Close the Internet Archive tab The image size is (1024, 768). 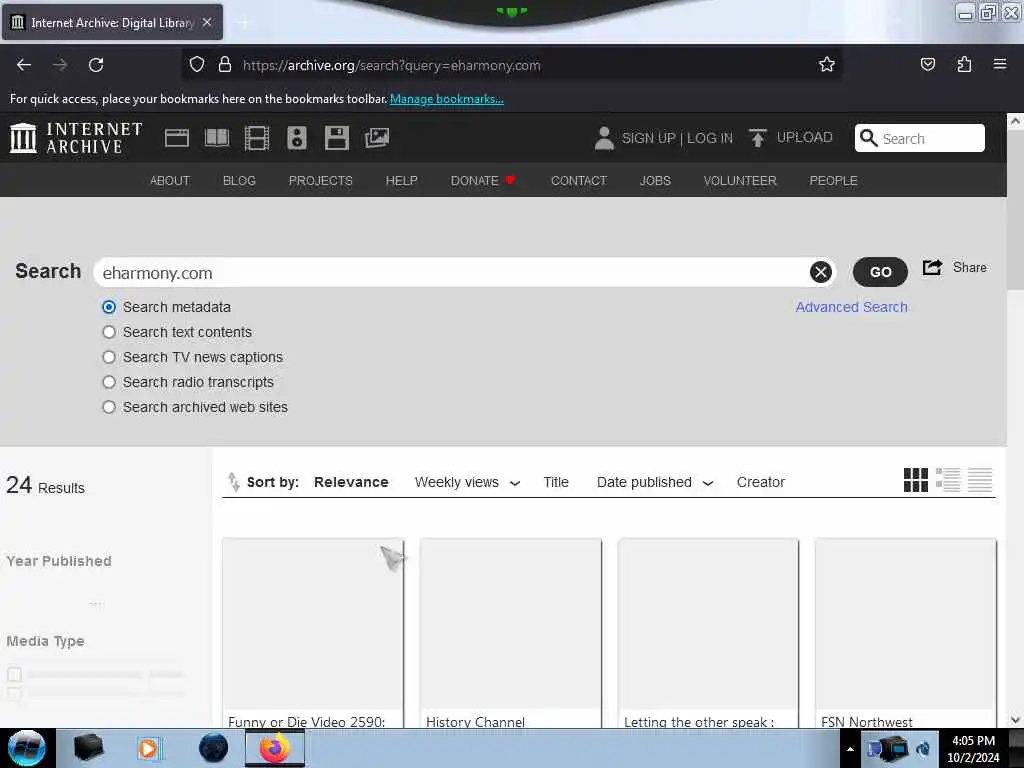click(207, 22)
